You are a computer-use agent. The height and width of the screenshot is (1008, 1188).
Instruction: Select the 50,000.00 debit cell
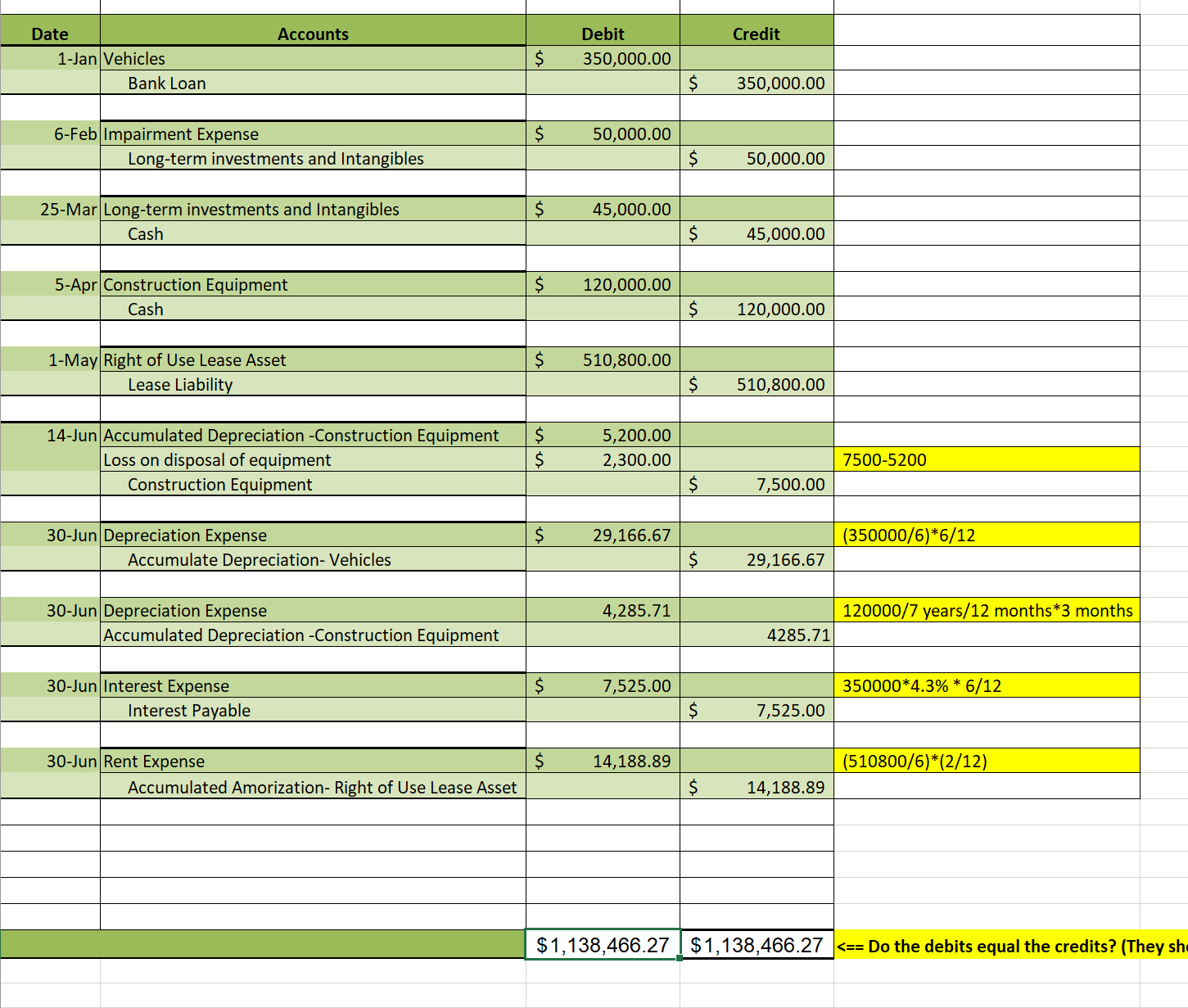(603, 133)
